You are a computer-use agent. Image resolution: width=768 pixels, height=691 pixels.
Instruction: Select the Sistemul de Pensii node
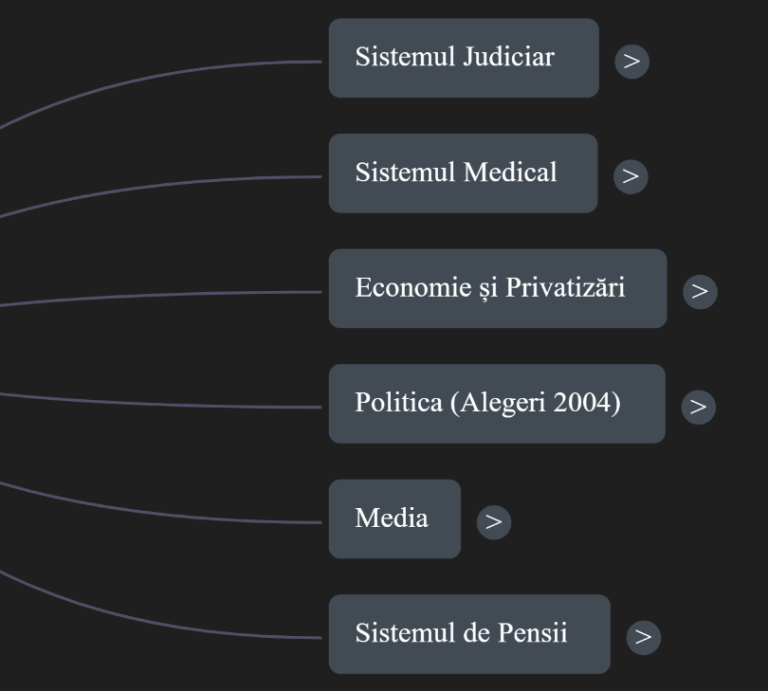[x=469, y=634]
